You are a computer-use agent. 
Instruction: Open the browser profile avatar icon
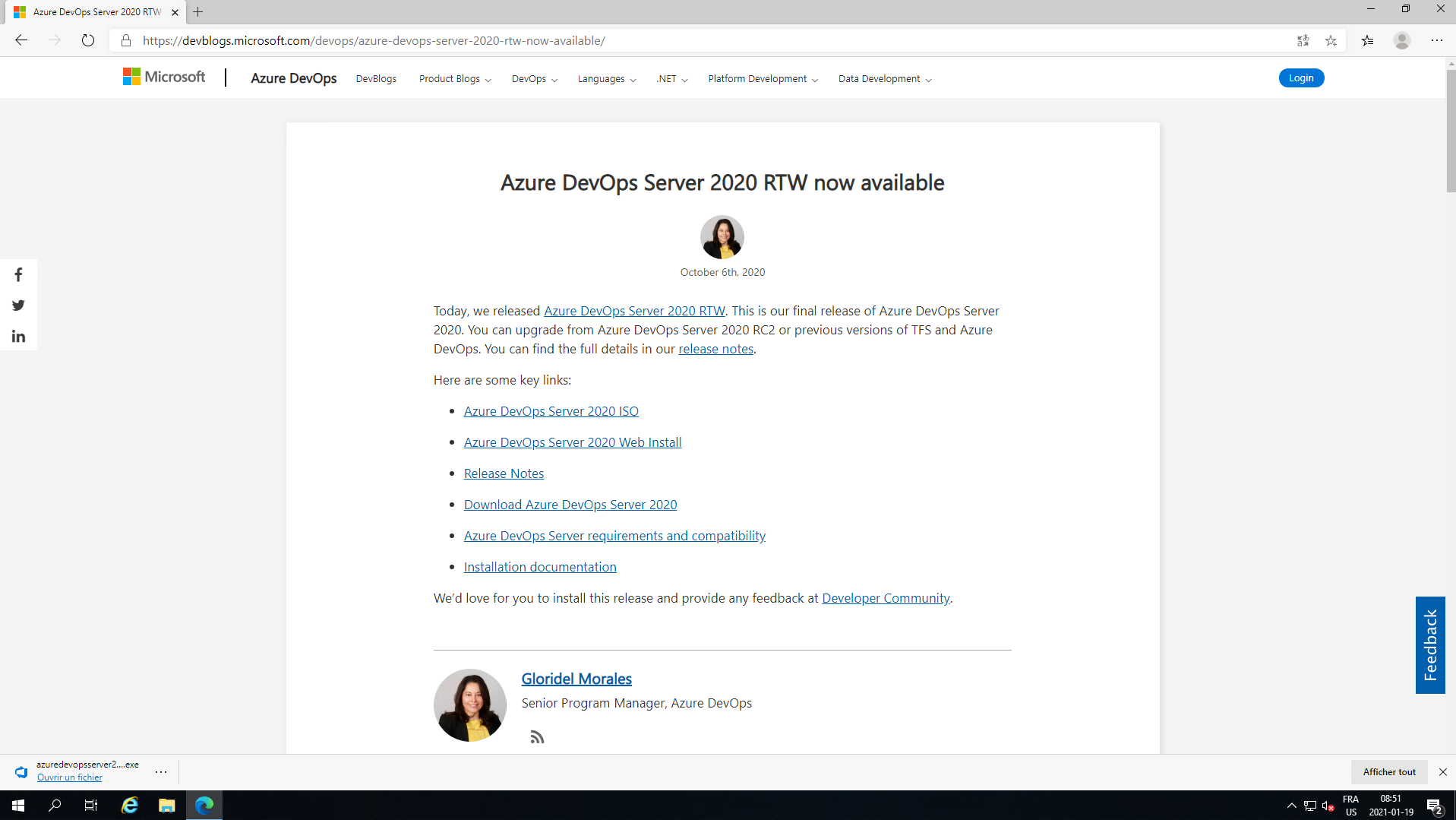click(1401, 40)
